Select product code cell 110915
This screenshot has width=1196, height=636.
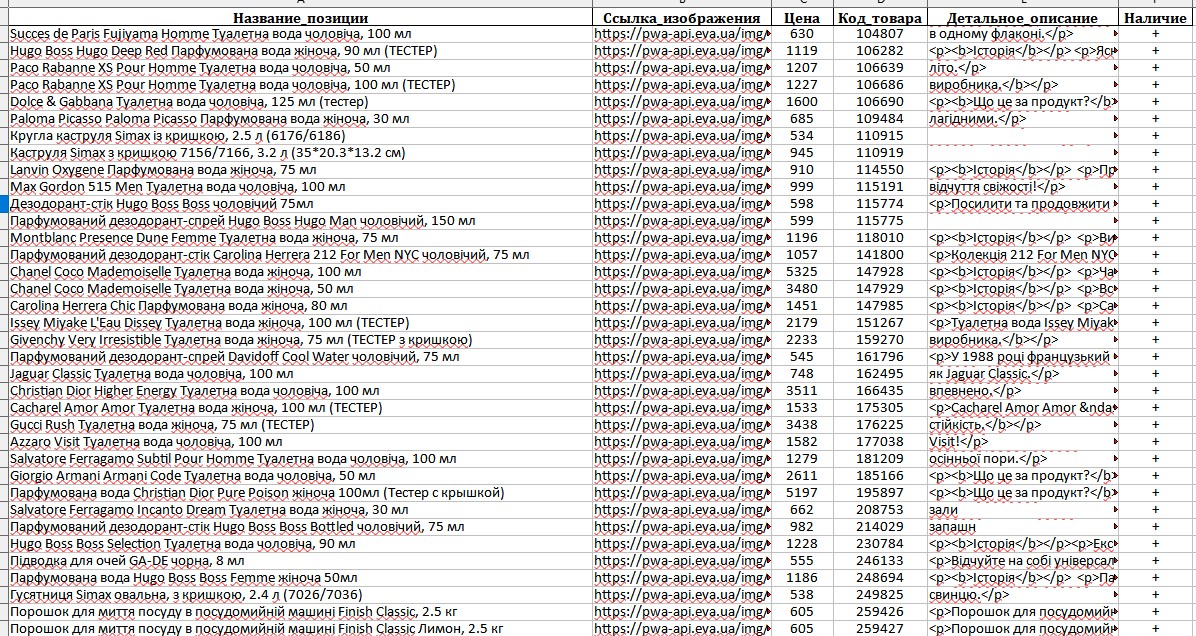click(879, 136)
